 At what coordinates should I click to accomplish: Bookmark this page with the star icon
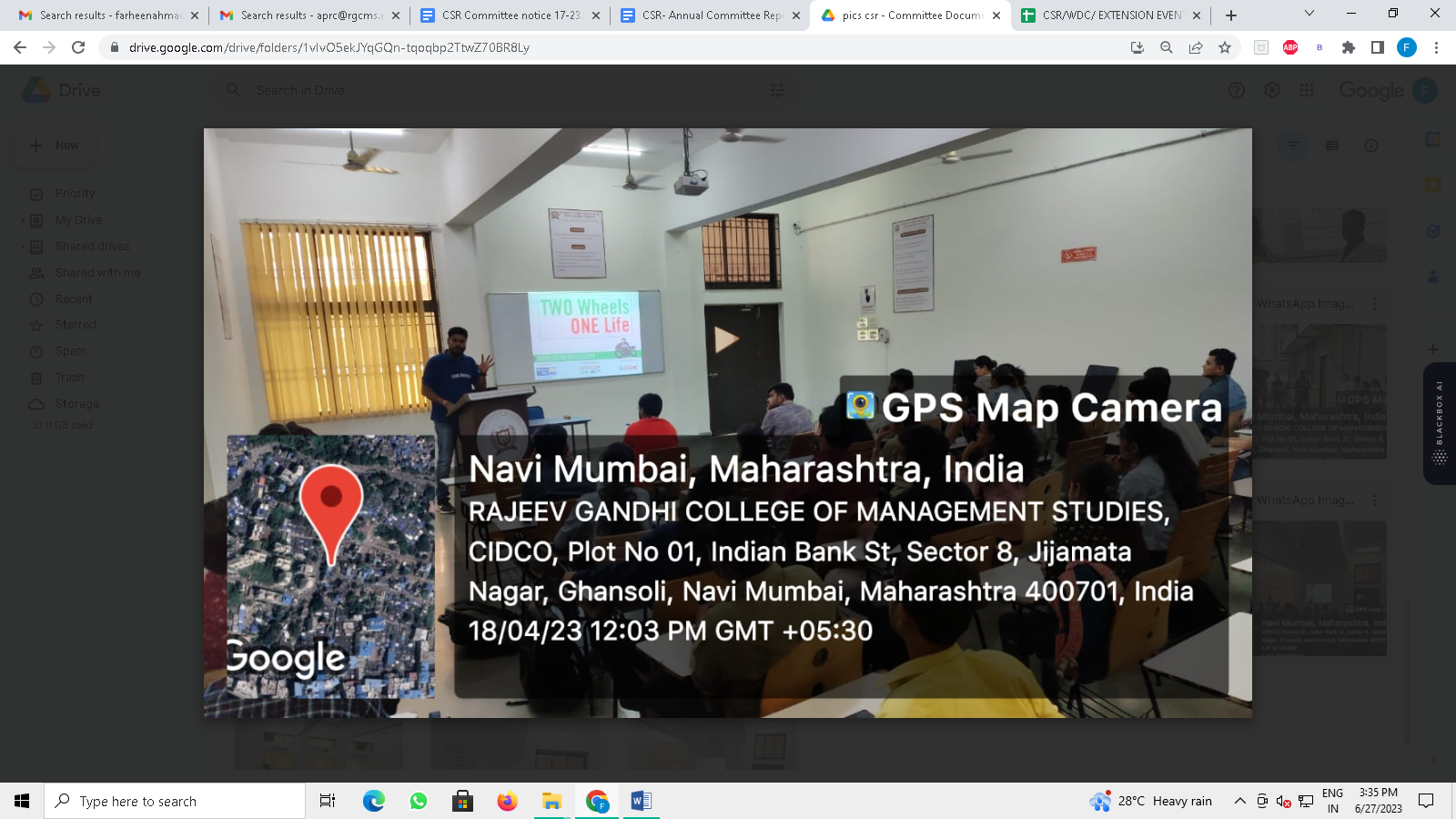(x=1225, y=47)
